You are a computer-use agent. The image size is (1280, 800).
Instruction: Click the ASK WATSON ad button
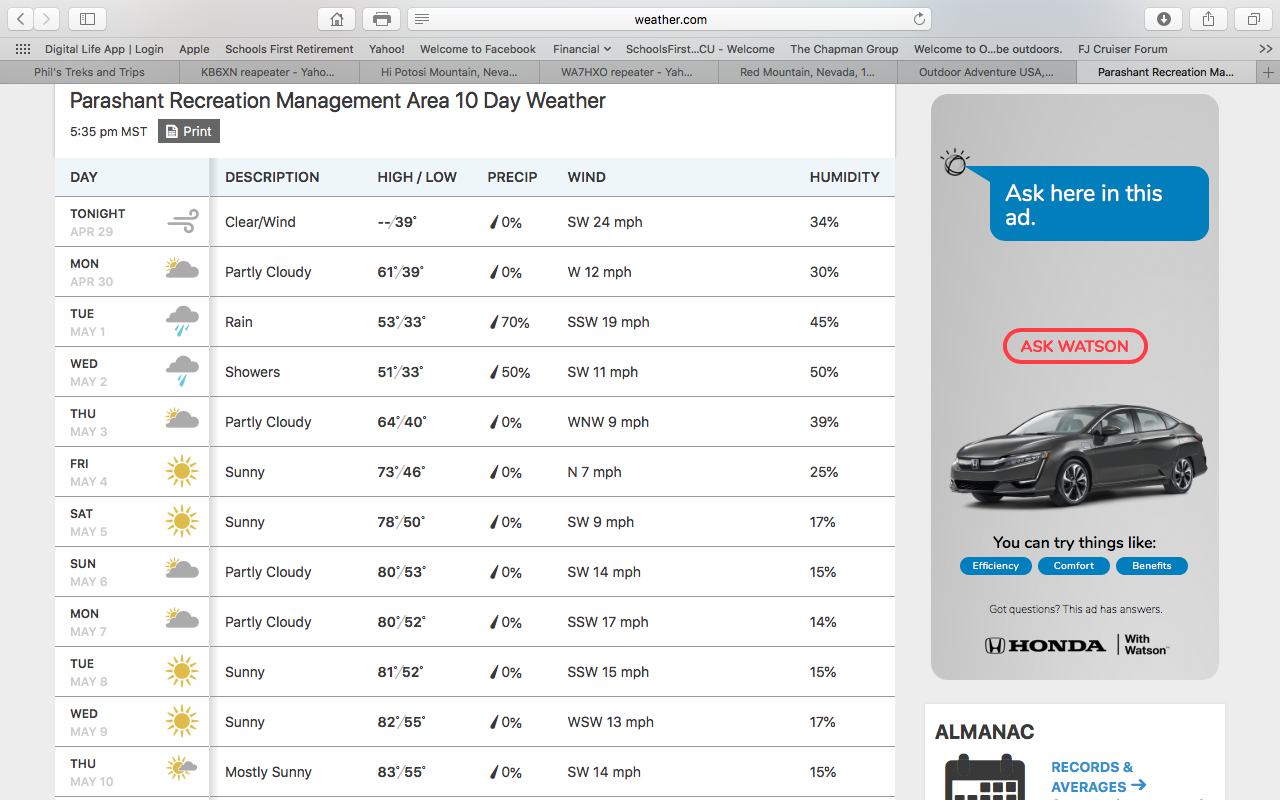1074,346
